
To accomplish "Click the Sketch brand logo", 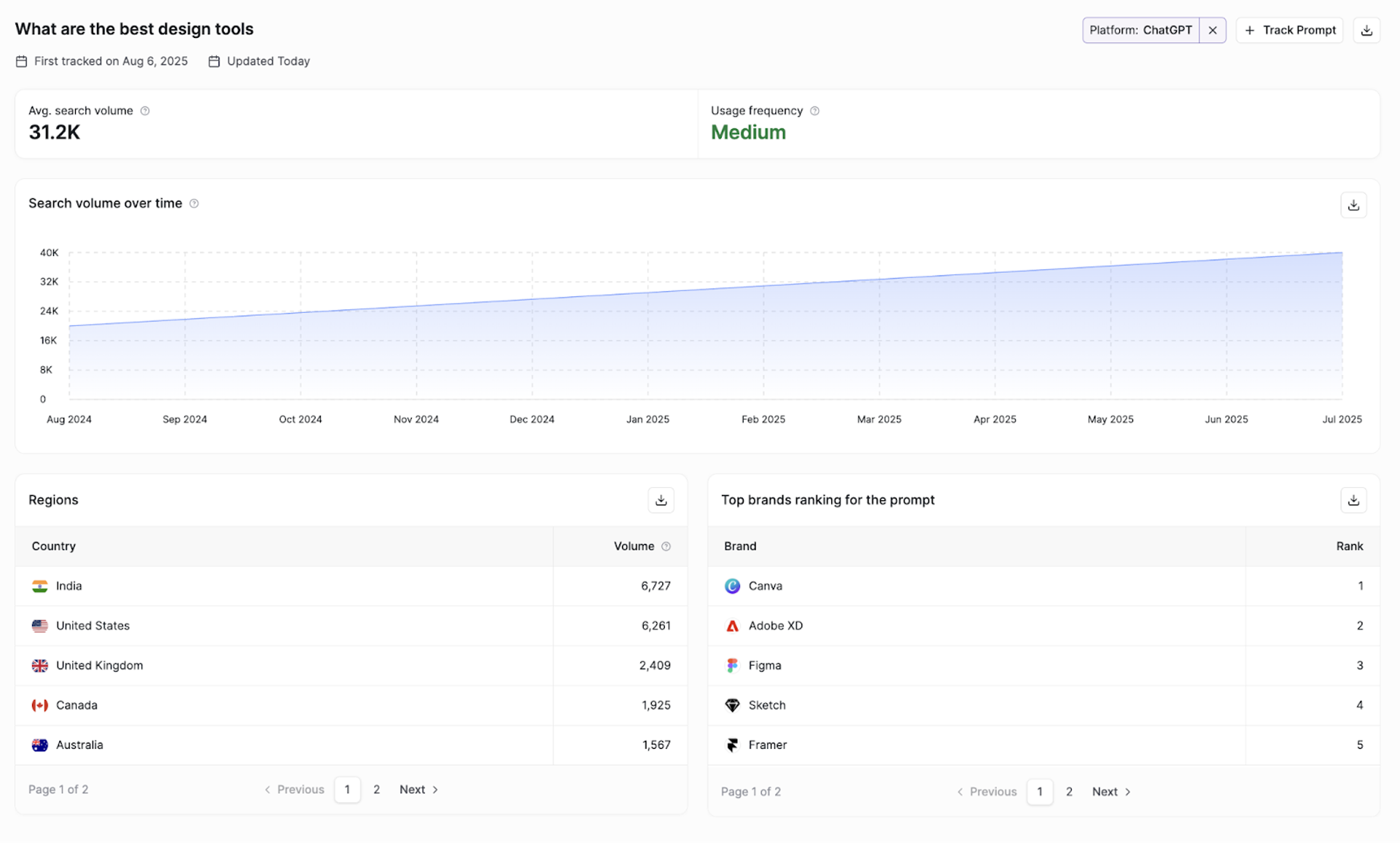I will pyautogui.click(x=732, y=705).
